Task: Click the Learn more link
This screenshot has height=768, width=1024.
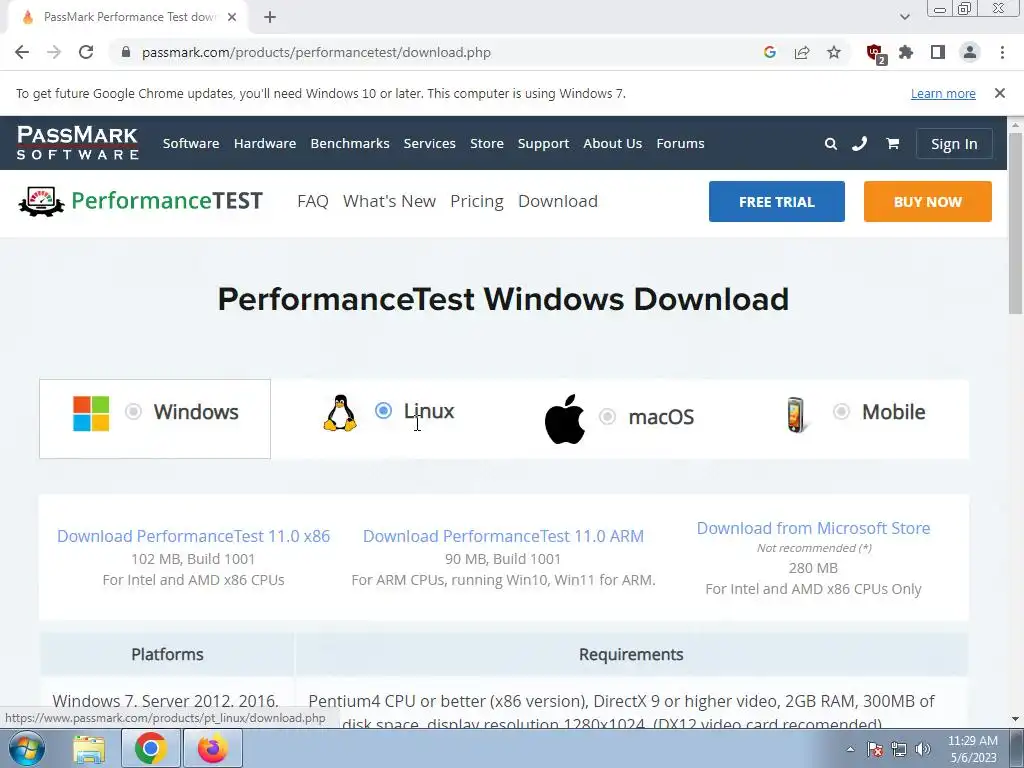Action: point(943,93)
